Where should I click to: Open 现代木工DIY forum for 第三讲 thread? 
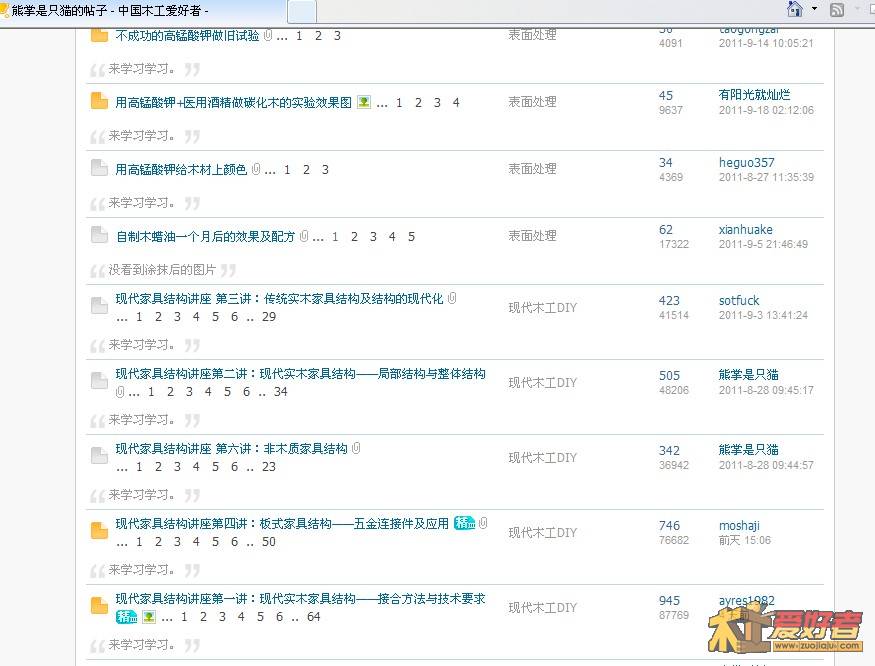tap(542, 308)
